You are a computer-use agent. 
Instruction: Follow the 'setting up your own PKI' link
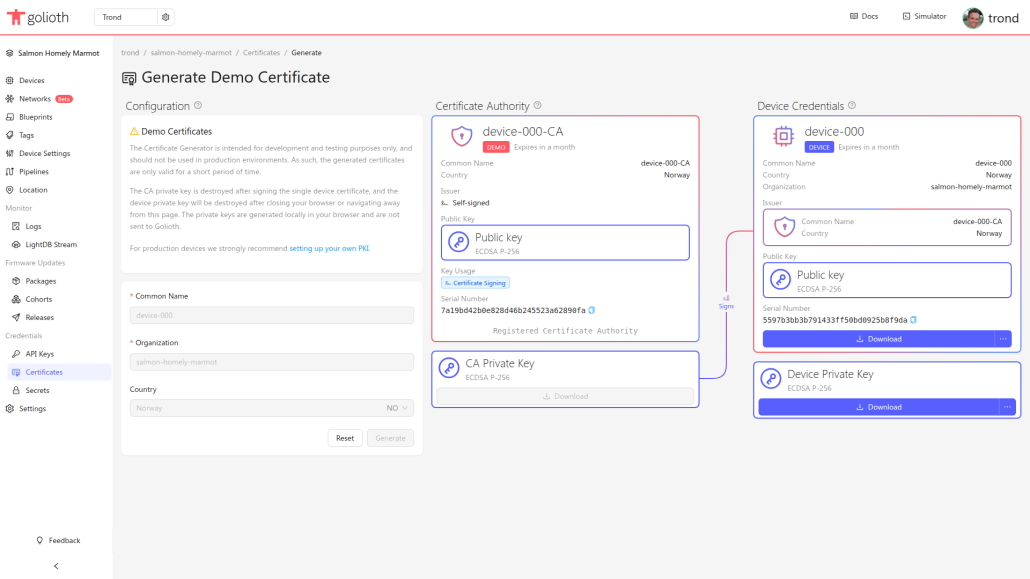329,248
